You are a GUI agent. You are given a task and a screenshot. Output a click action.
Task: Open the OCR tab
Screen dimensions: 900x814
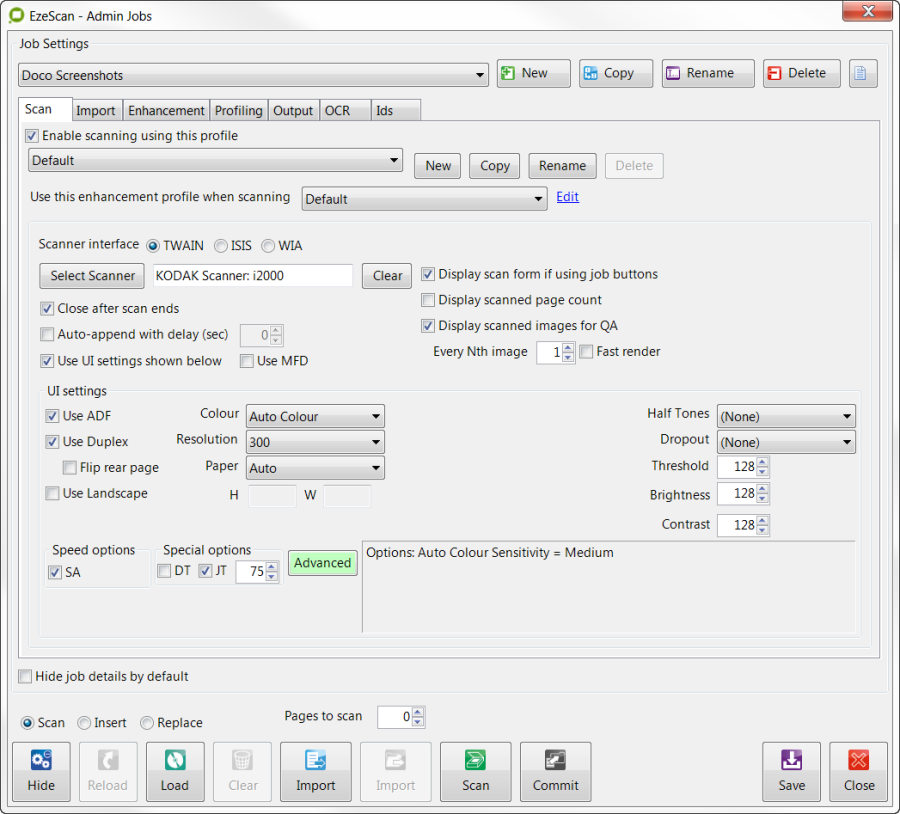(337, 110)
